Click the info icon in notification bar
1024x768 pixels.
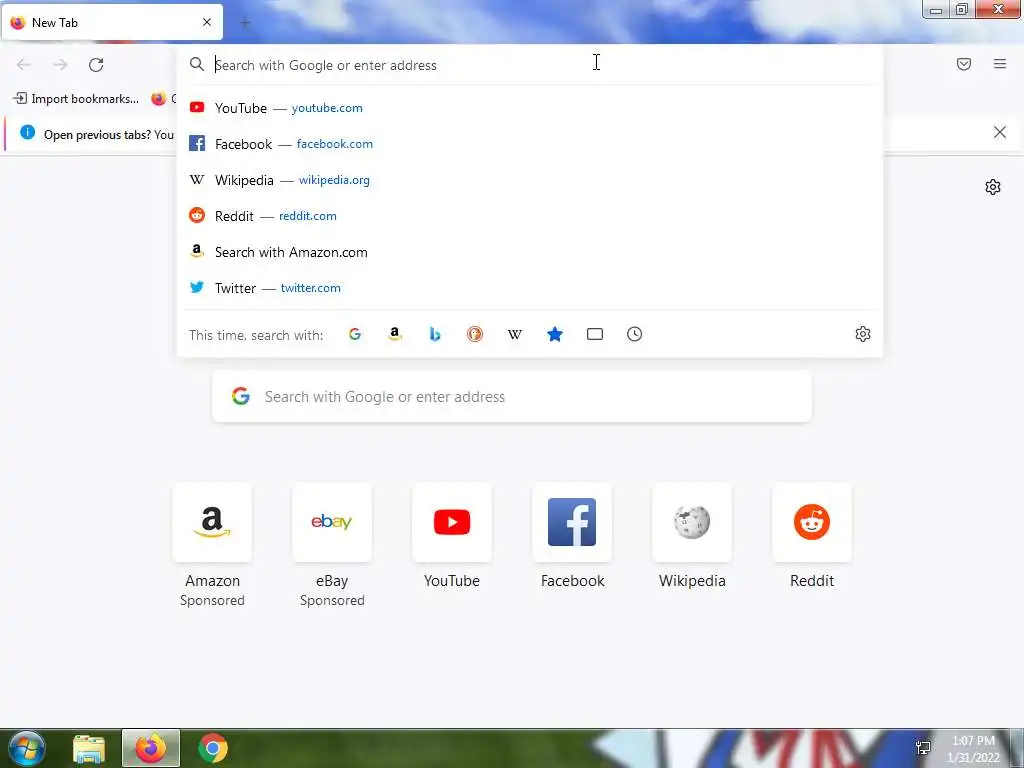pyautogui.click(x=27, y=133)
